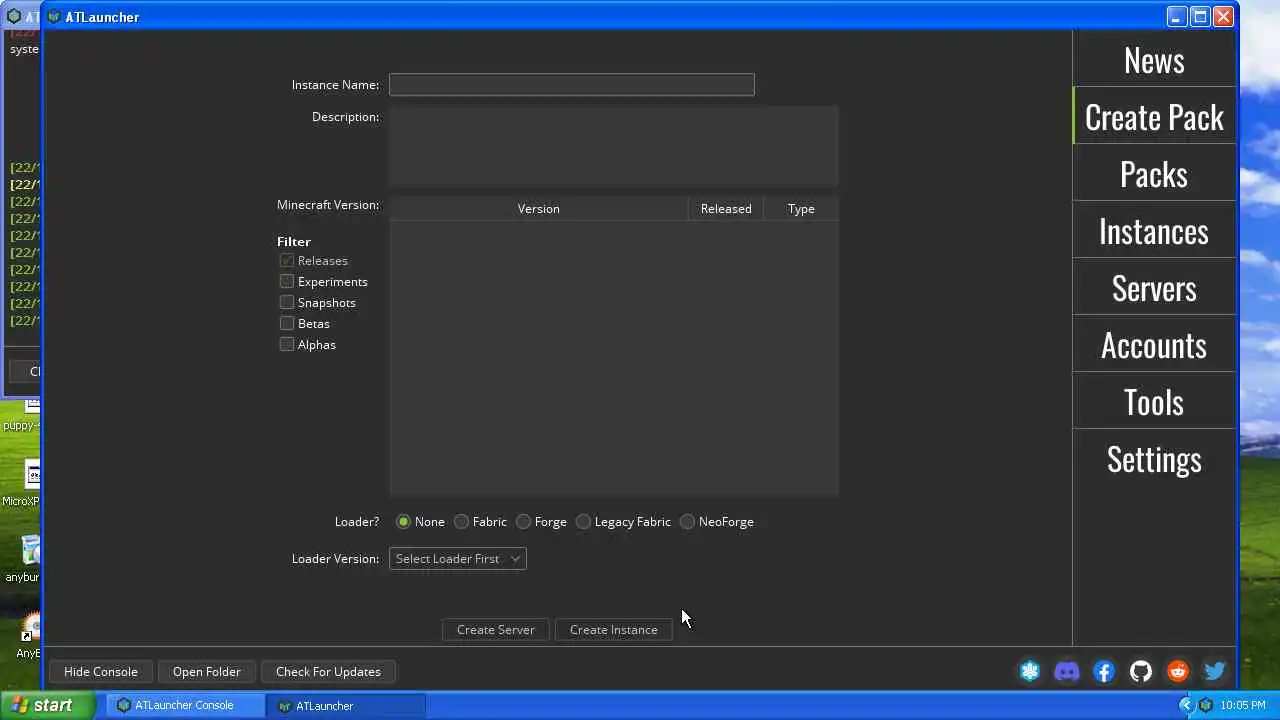Focus the Instance Name input field

[572, 85]
